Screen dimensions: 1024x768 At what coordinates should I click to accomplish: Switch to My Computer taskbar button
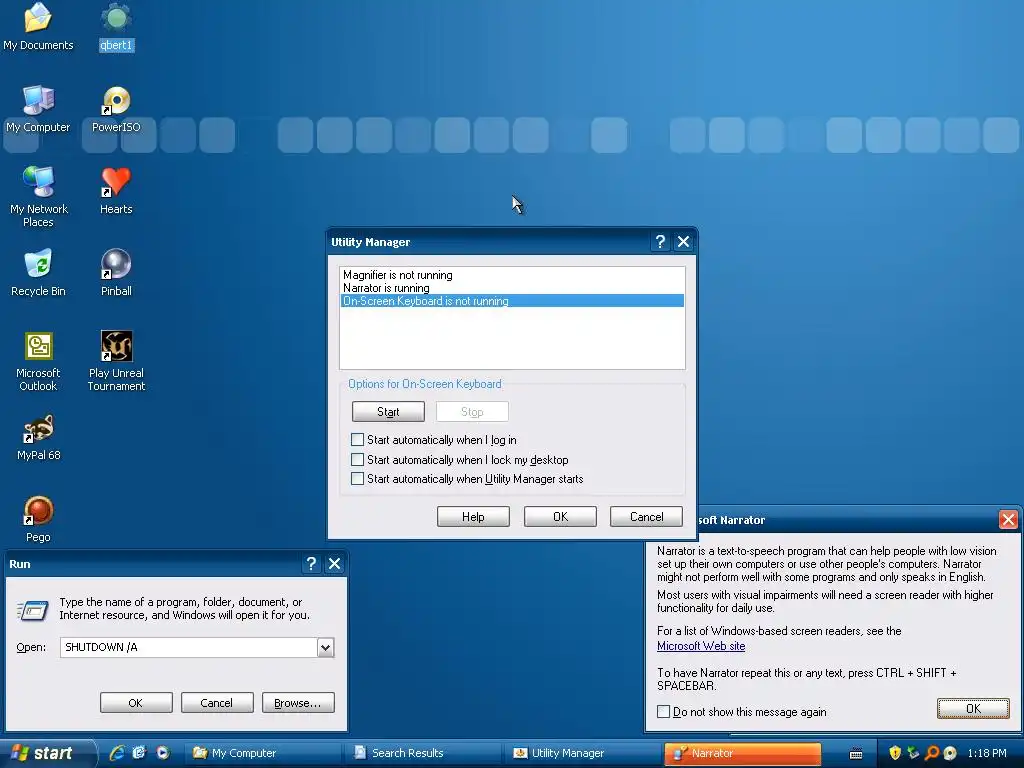click(261, 753)
